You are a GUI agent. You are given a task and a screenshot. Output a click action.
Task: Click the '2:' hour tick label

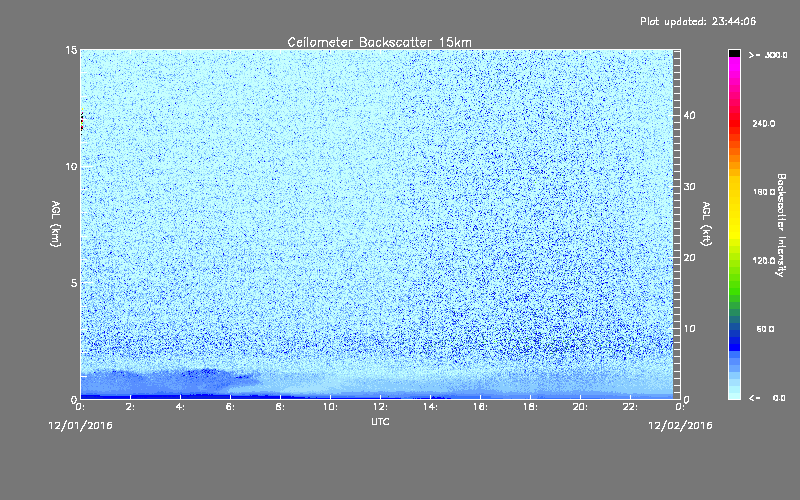[131, 407]
